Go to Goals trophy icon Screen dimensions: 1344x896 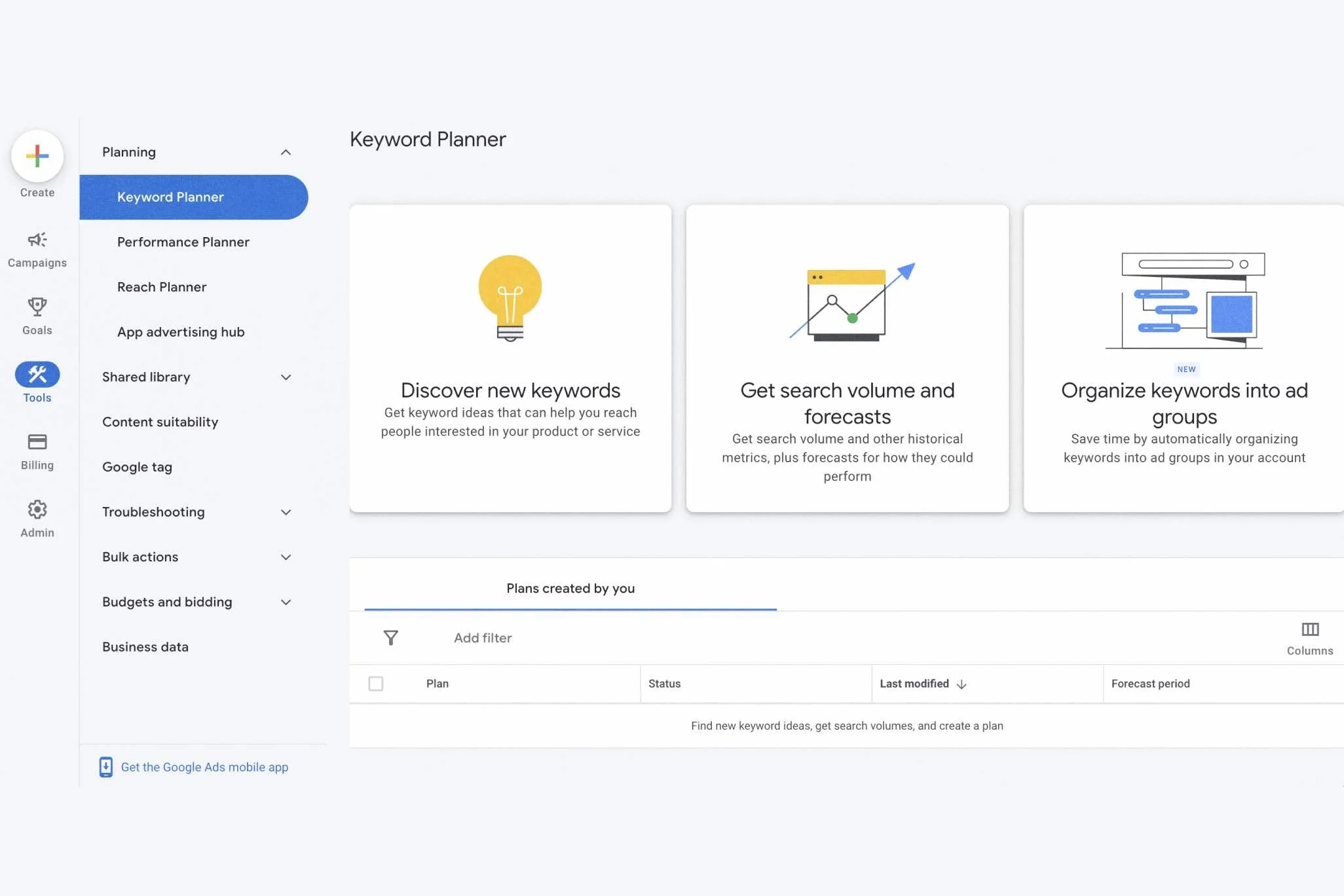pyautogui.click(x=37, y=307)
